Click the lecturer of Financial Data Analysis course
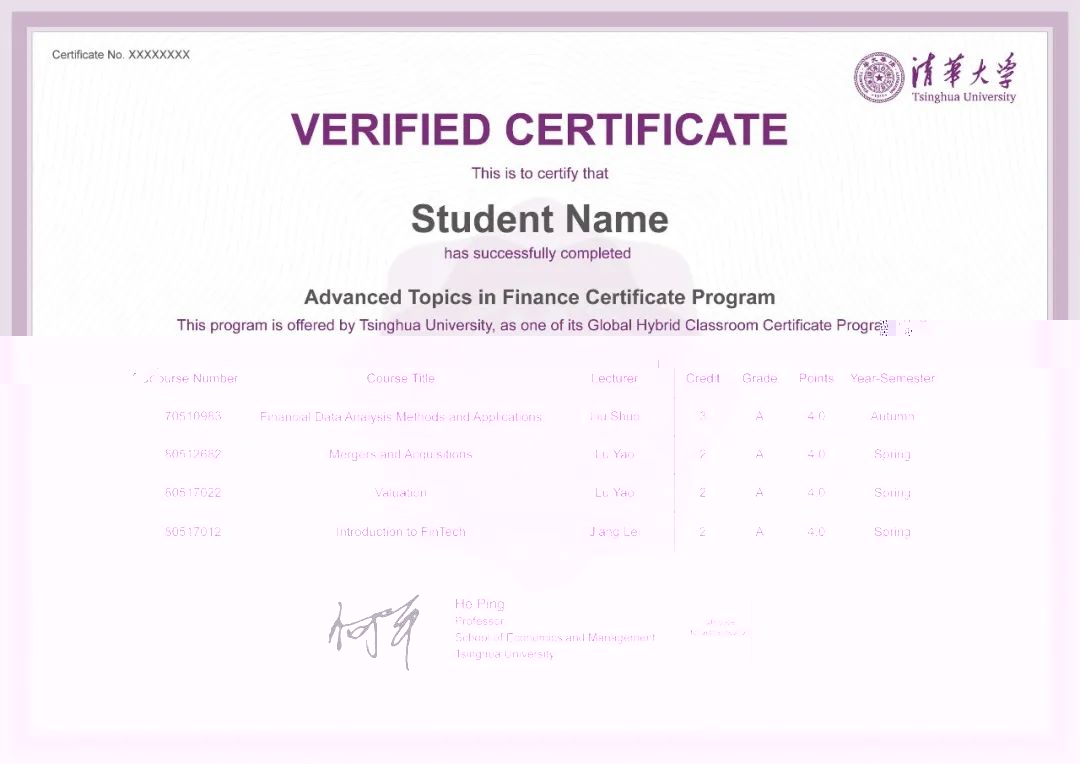This screenshot has height=764, width=1080. click(x=614, y=416)
